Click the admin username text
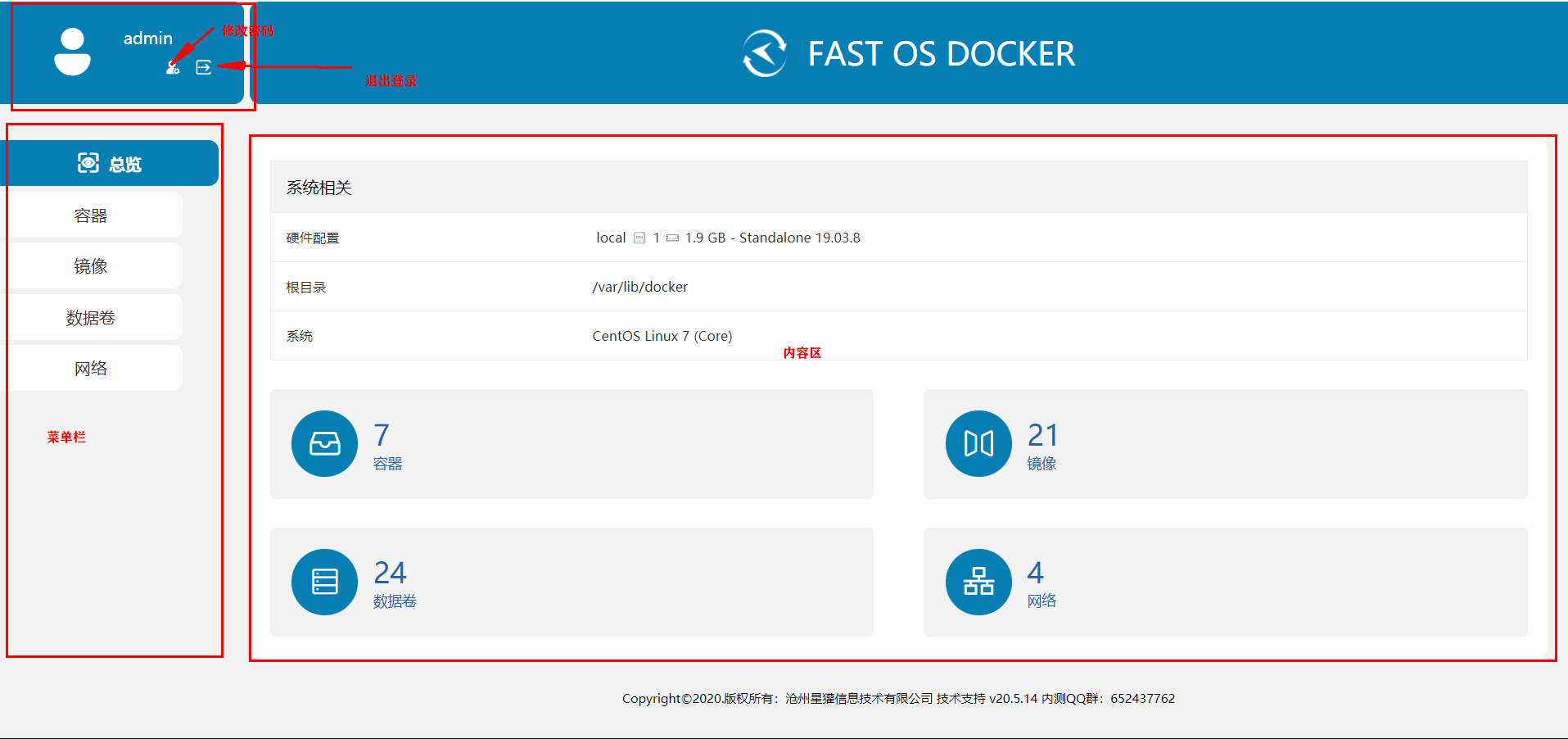 click(148, 39)
